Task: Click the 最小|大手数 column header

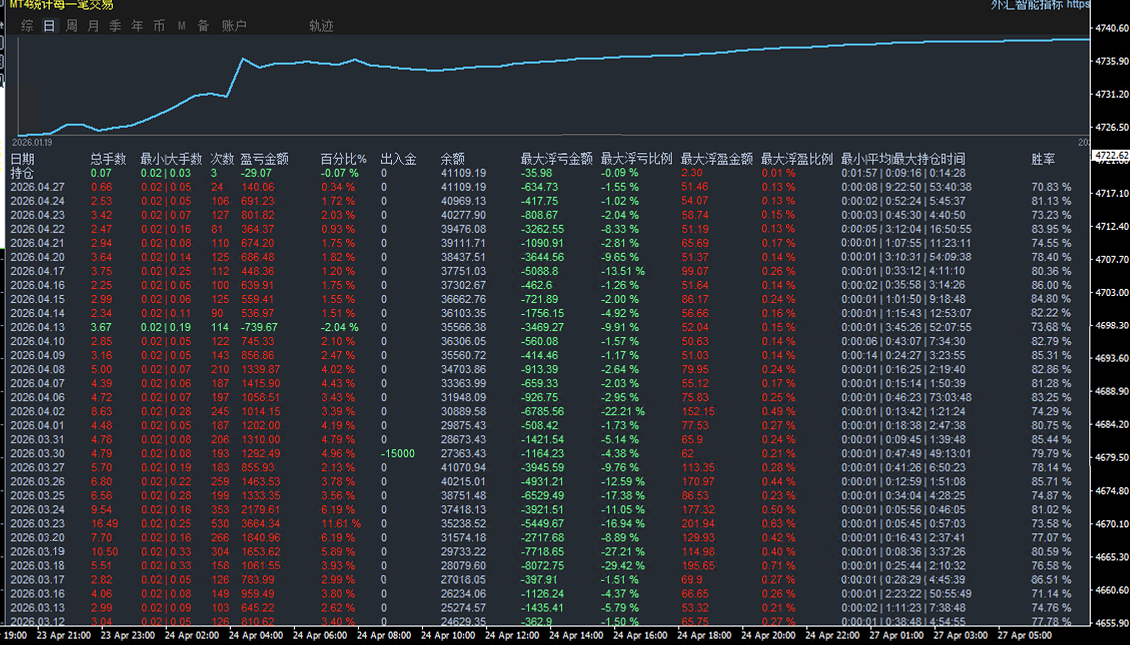Action: click(x=171, y=159)
